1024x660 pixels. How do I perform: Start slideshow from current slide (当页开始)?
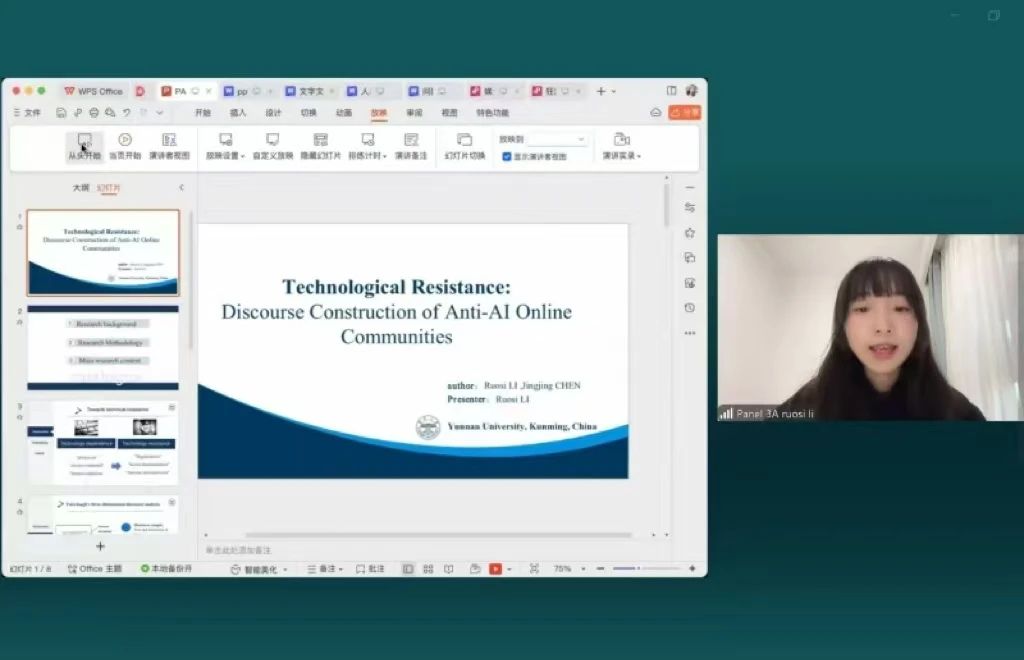[x=125, y=146]
